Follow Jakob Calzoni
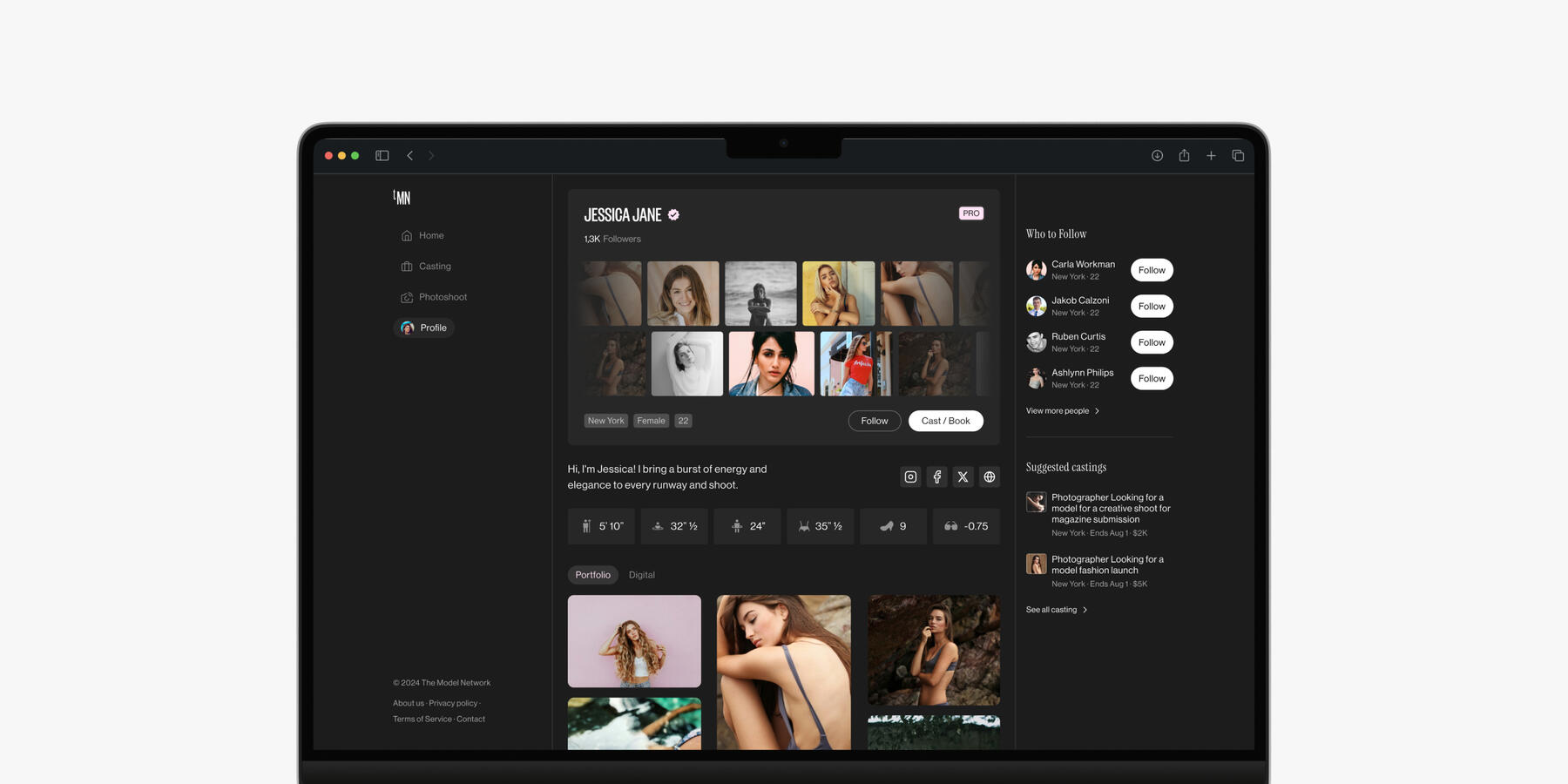 (1151, 307)
